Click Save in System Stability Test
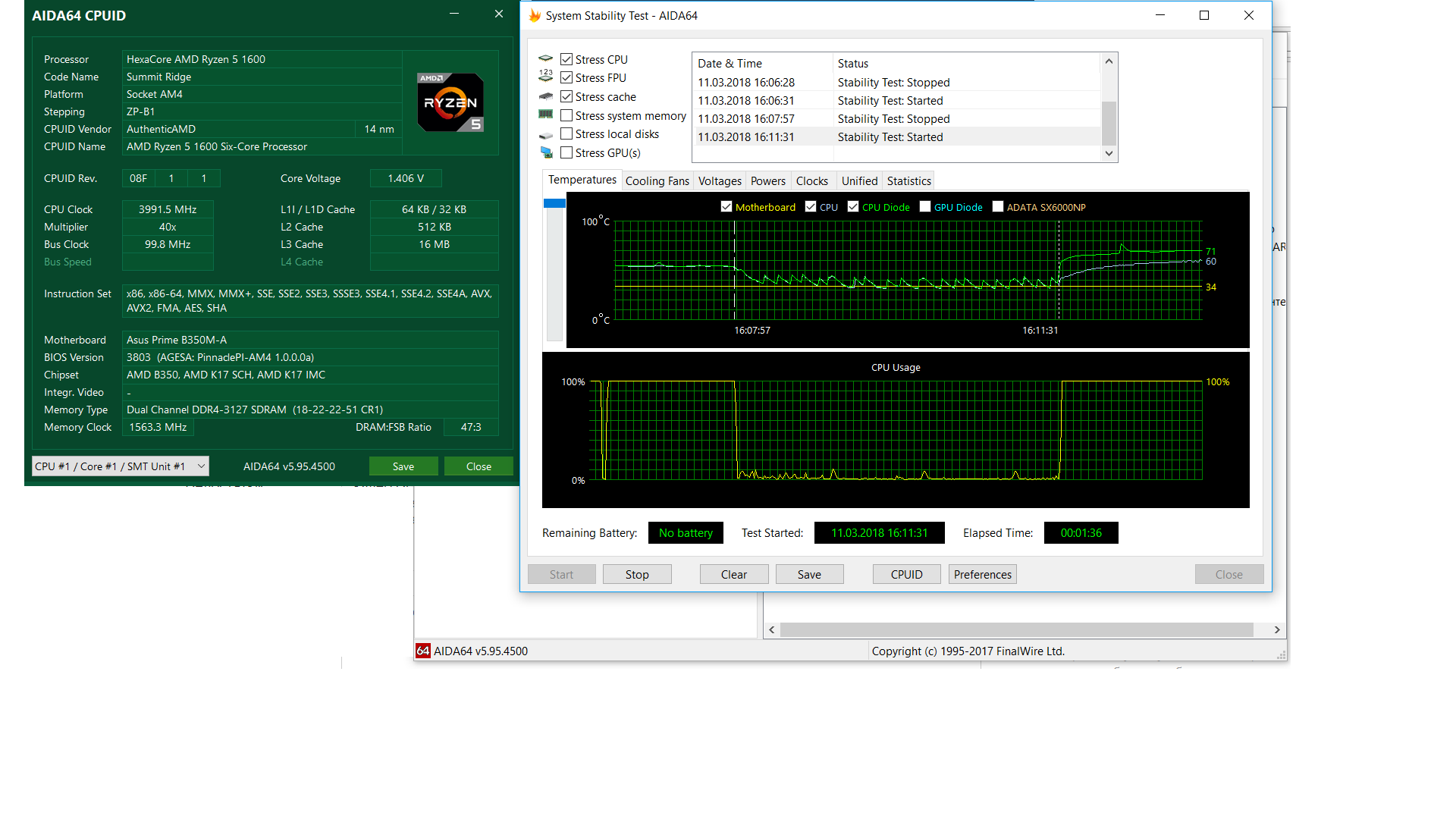The width and height of the screenshot is (1456, 819). point(809,574)
